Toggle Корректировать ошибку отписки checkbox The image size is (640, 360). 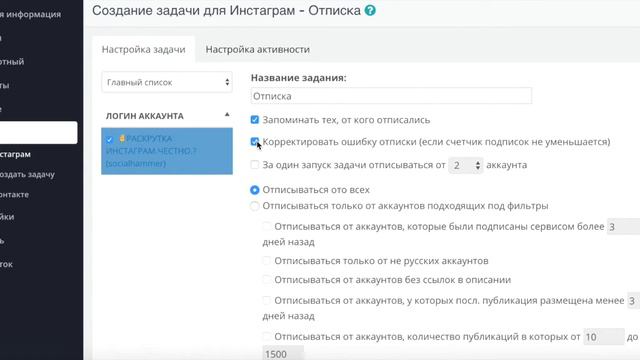point(255,142)
